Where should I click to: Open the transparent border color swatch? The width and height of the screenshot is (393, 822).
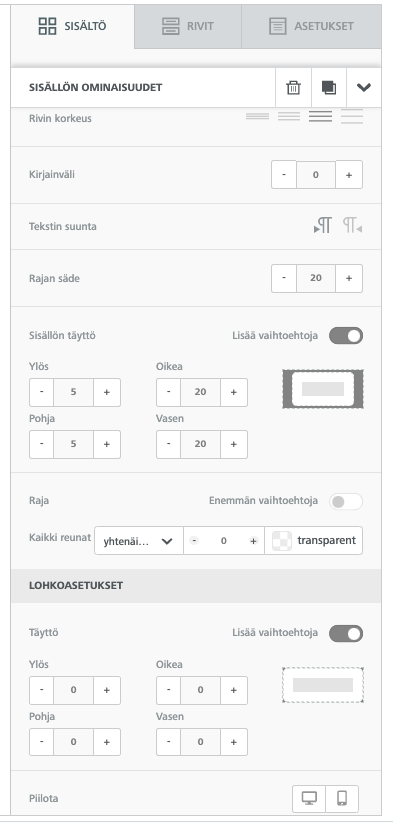click(x=313, y=541)
